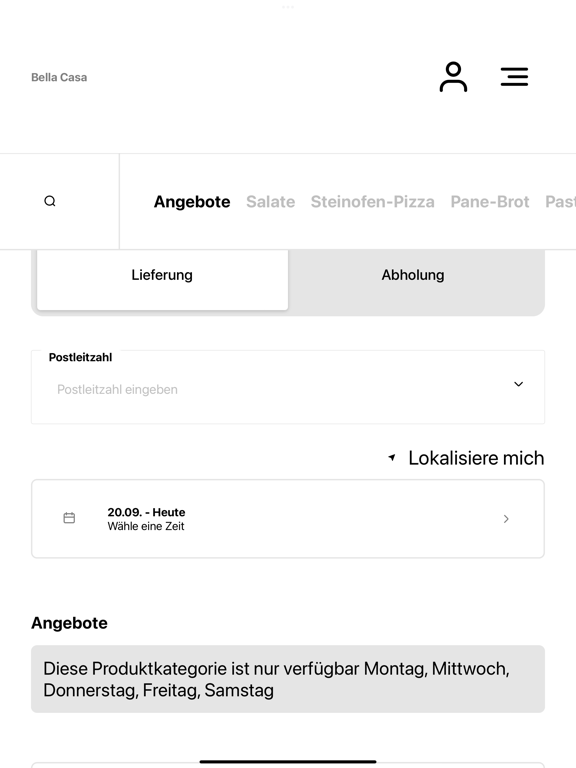This screenshot has width=576, height=768.
Task: Switch to the Salate category tab
Action: pos(270,202)
